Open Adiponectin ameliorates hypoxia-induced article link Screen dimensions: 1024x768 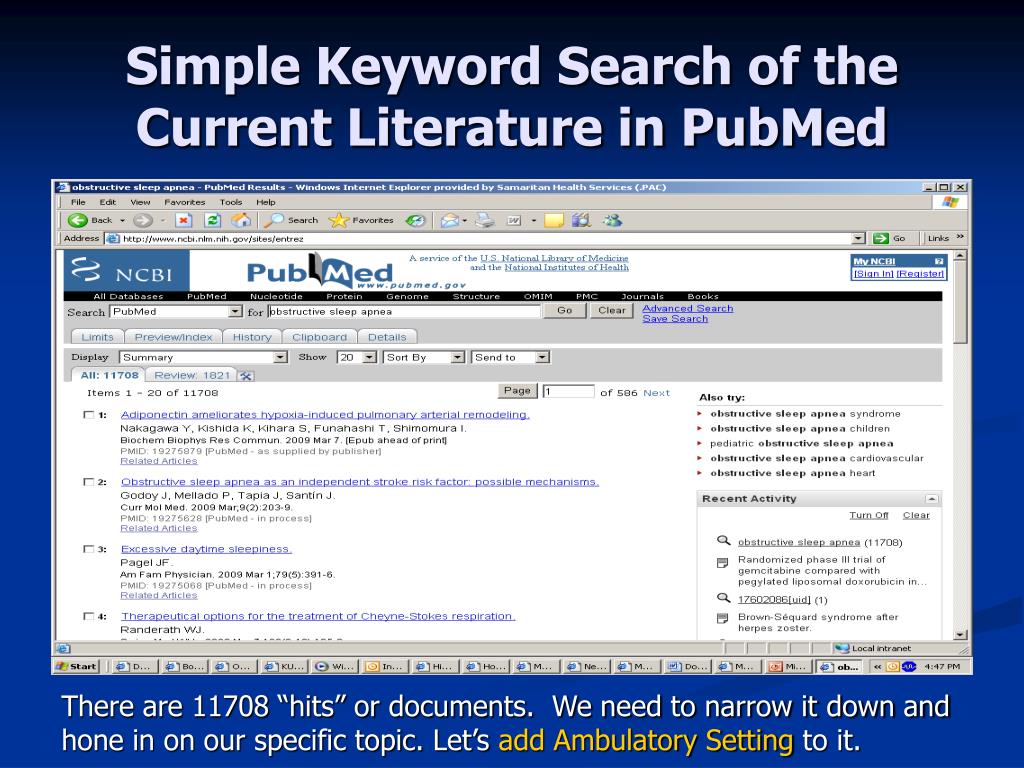325,415
